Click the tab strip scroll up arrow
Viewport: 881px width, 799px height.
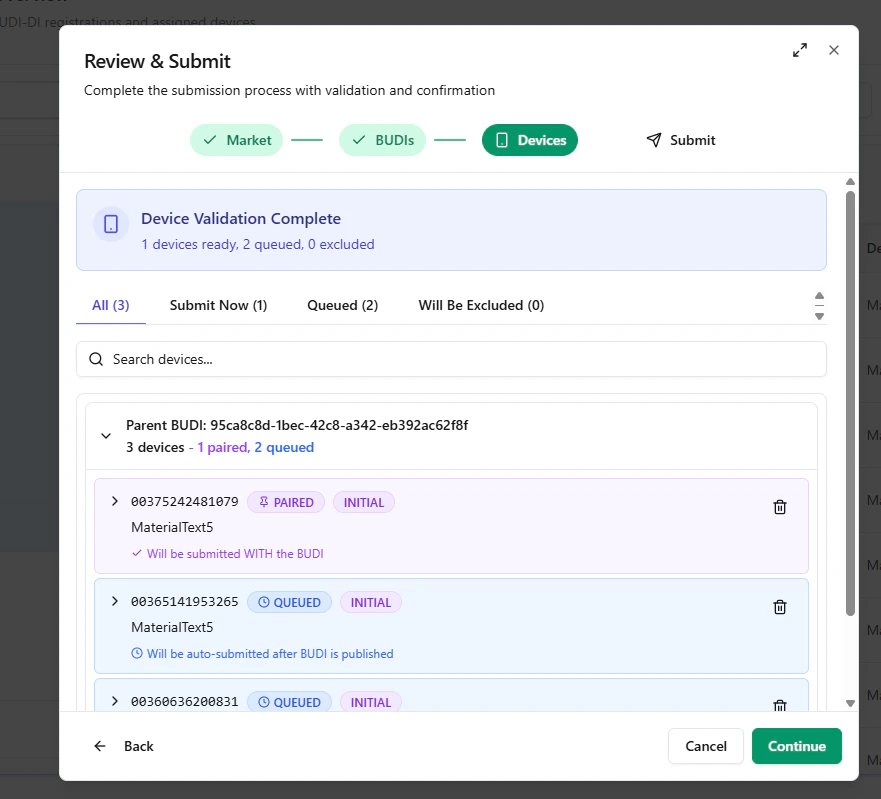(819, 296)
